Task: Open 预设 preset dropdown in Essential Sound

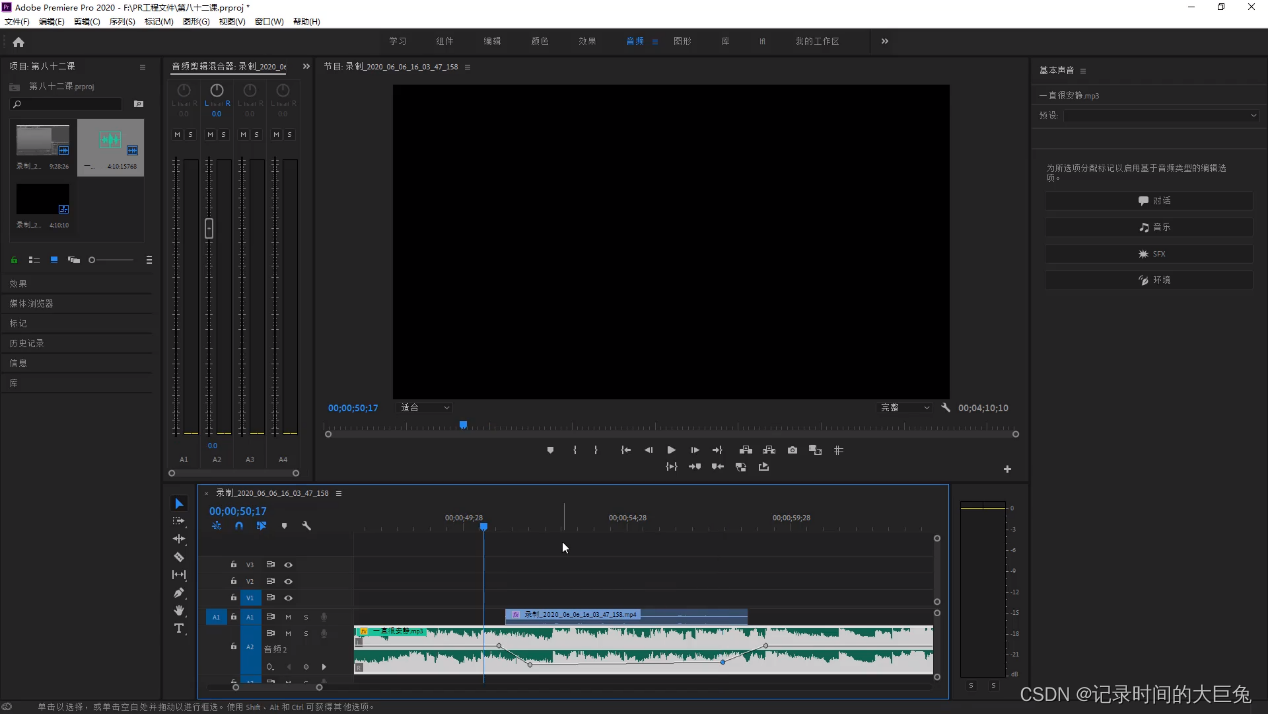Action: (x=1160, y=116)
